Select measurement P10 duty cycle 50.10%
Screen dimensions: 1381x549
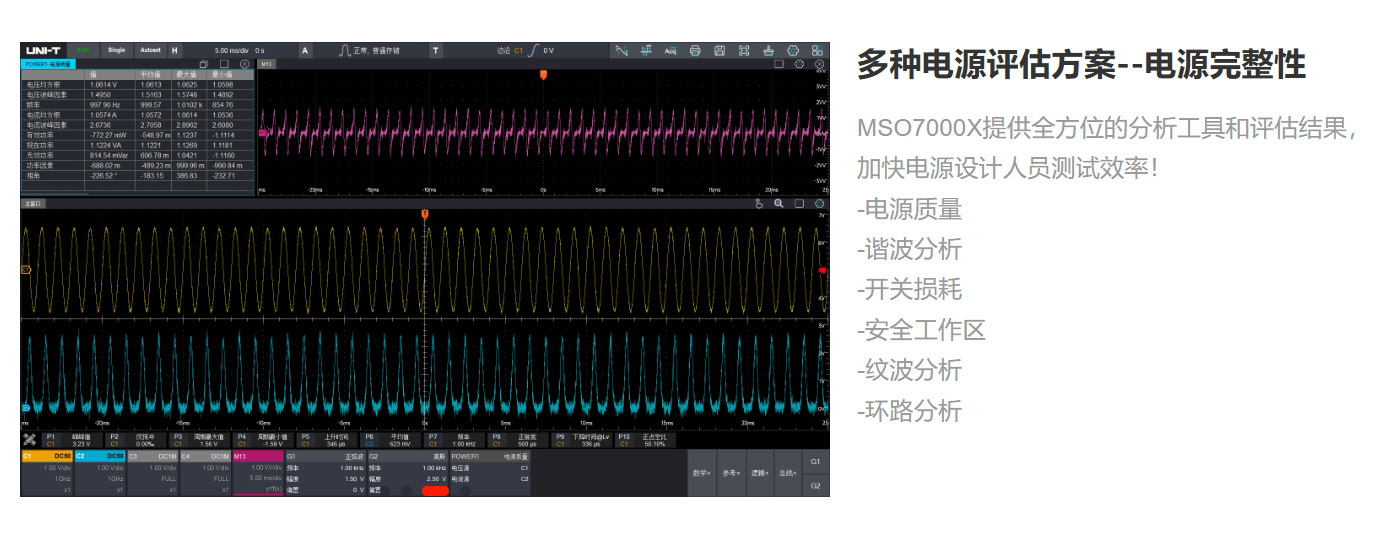646,440
